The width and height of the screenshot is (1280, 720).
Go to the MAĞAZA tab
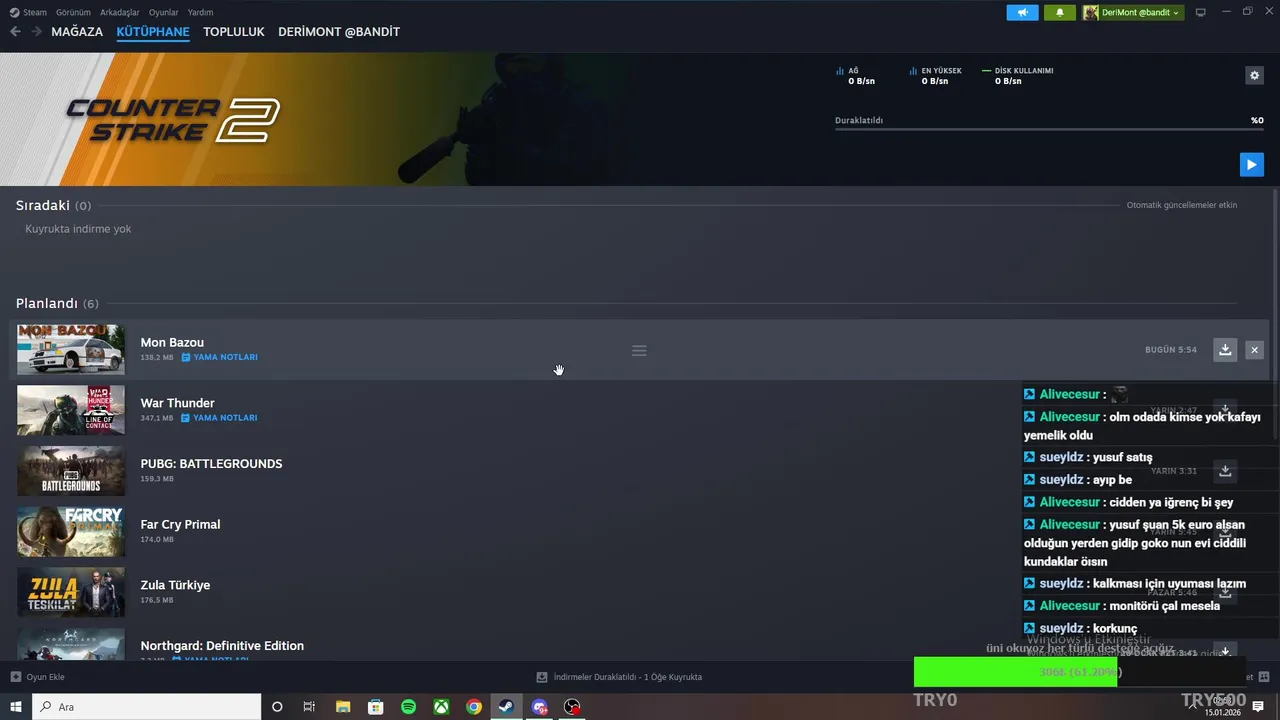(77, 32)
